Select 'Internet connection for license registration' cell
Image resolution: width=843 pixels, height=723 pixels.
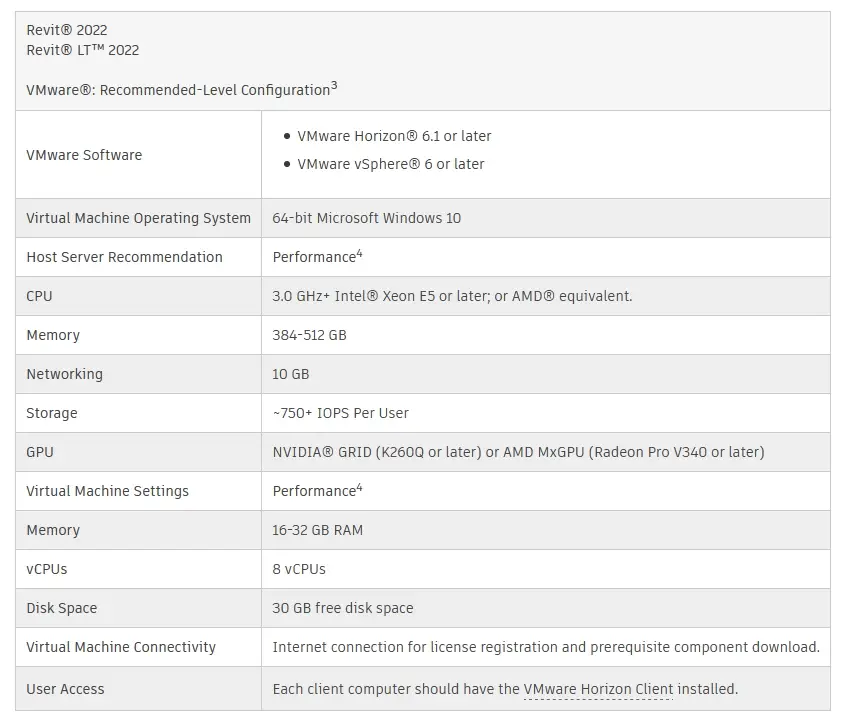[x=546, y=647]
